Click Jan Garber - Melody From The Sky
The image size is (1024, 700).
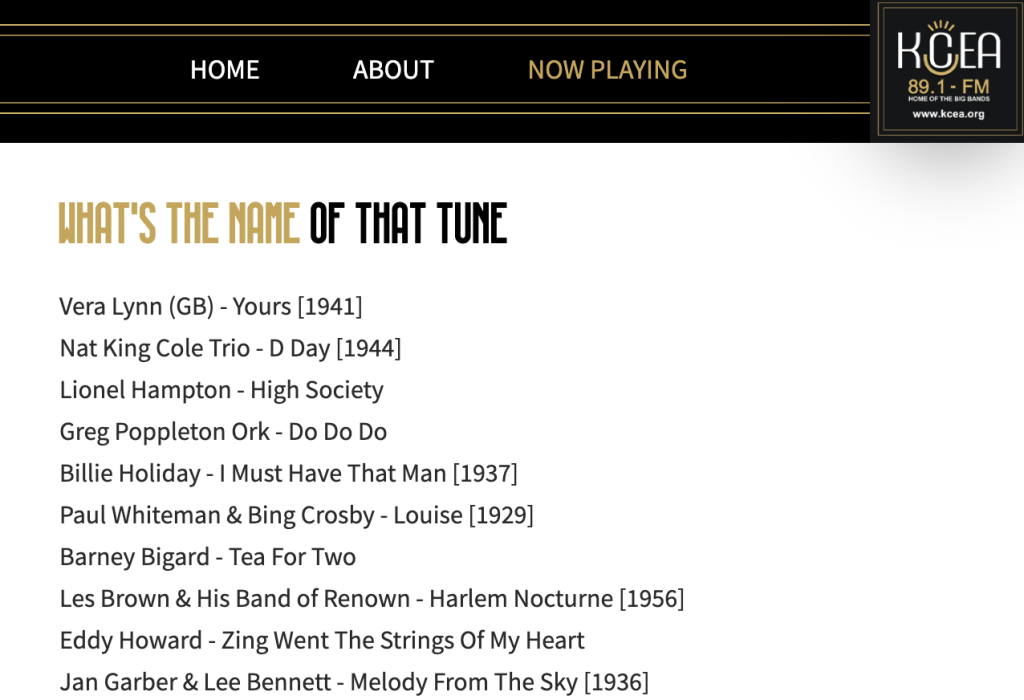click(354, 682)
